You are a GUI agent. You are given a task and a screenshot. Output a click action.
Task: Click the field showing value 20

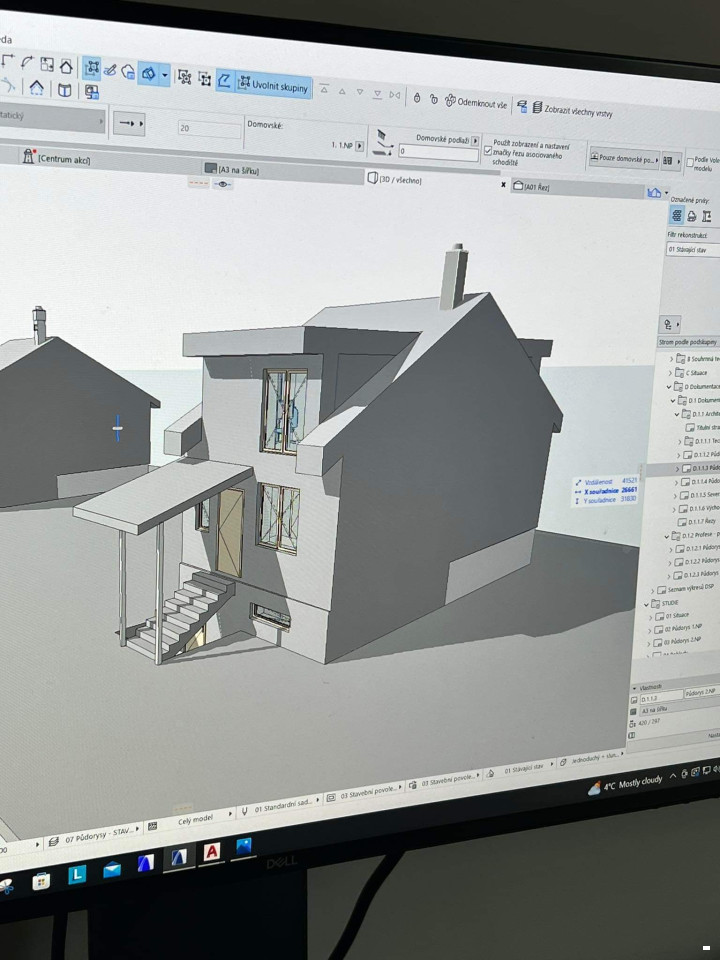tap(208, 128)
